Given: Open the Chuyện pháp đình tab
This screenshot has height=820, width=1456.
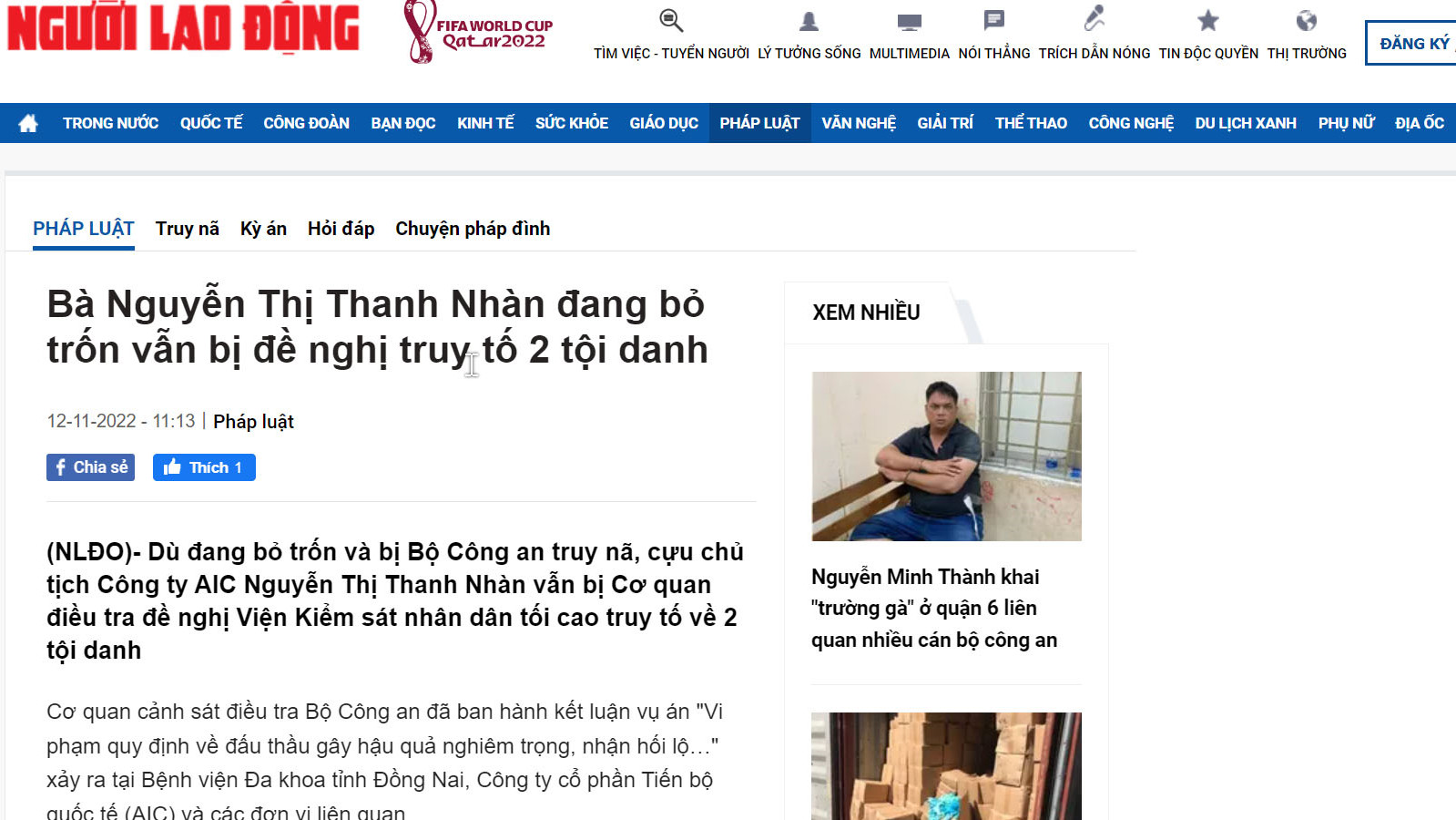Looking at the screenshot, I should click(x=473, y=229).
